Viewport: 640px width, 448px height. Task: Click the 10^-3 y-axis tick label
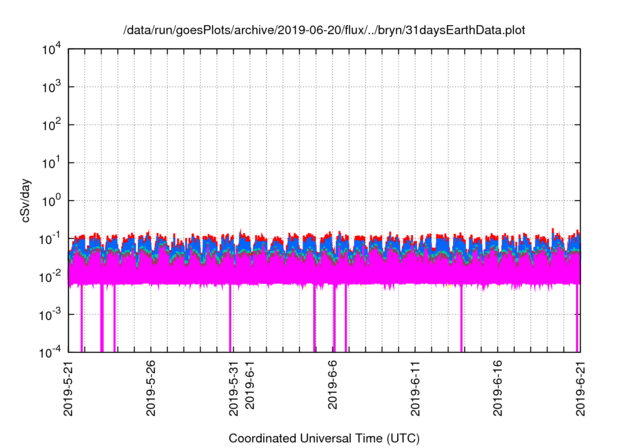click(x=50, y=315)
